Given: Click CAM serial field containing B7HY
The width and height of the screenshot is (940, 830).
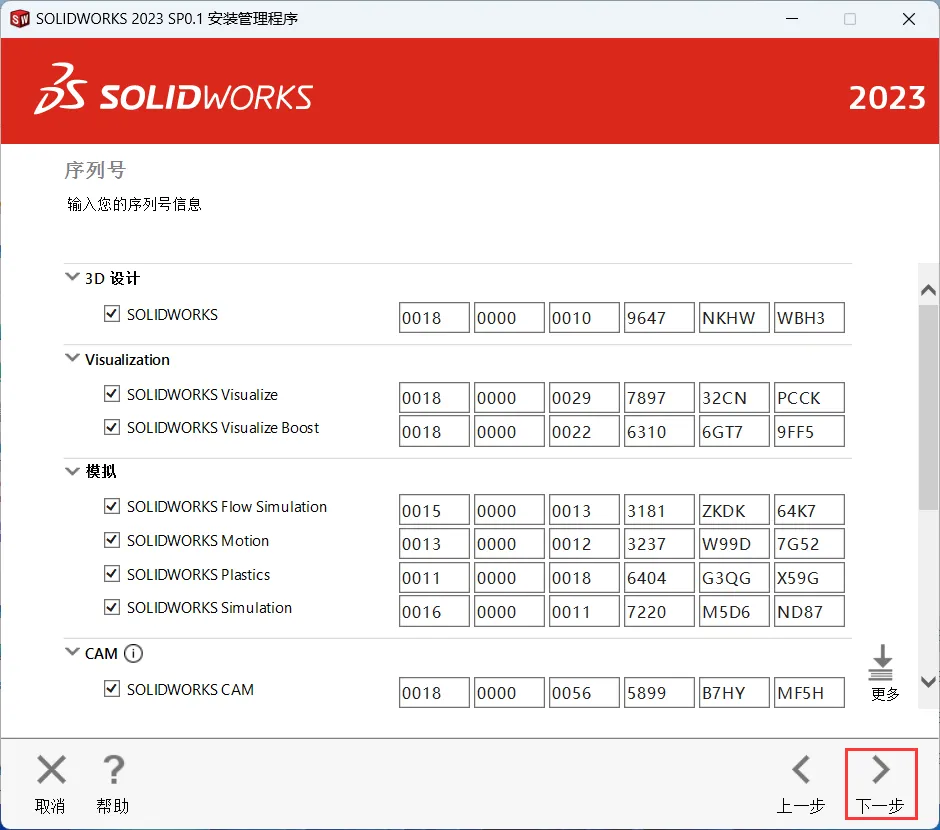Looking at the screenshot, I should pyautogui.click(x=734, y=692).
